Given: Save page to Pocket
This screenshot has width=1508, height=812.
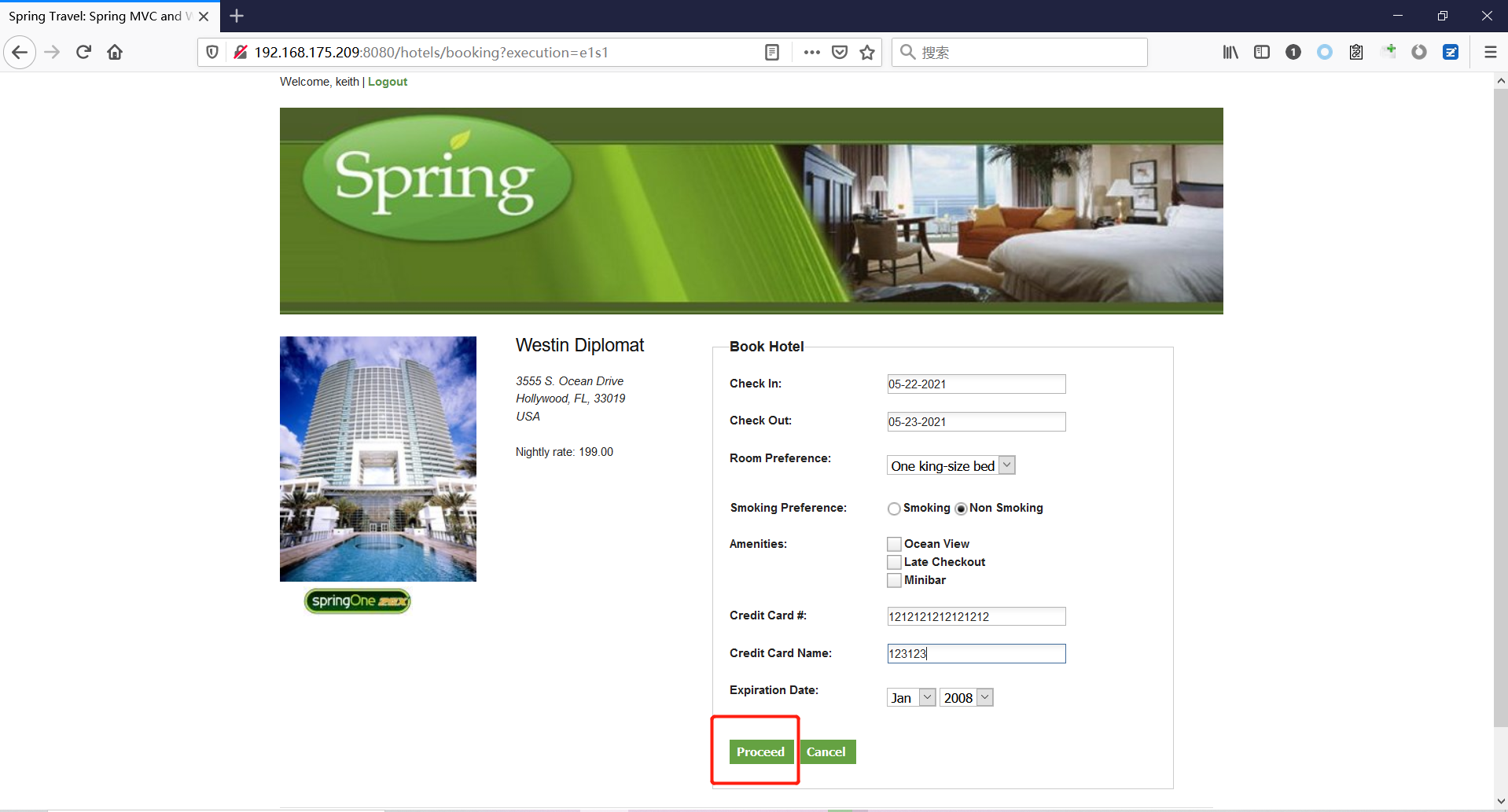Looking at the screenshot, I should tap(840, 53).
